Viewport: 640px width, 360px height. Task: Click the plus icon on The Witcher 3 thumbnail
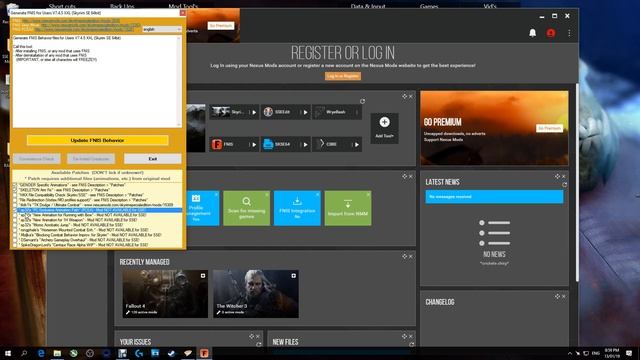tap(293, 276)
